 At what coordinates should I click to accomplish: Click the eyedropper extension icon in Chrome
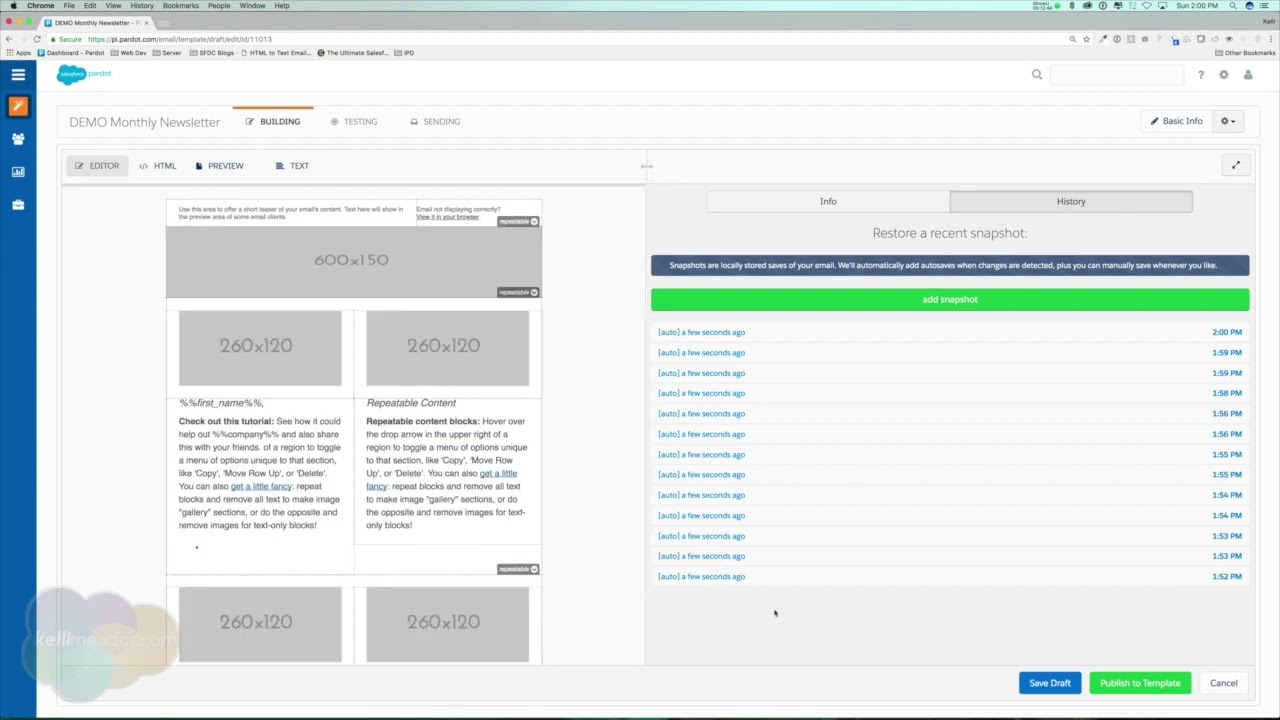(1103, 39)
